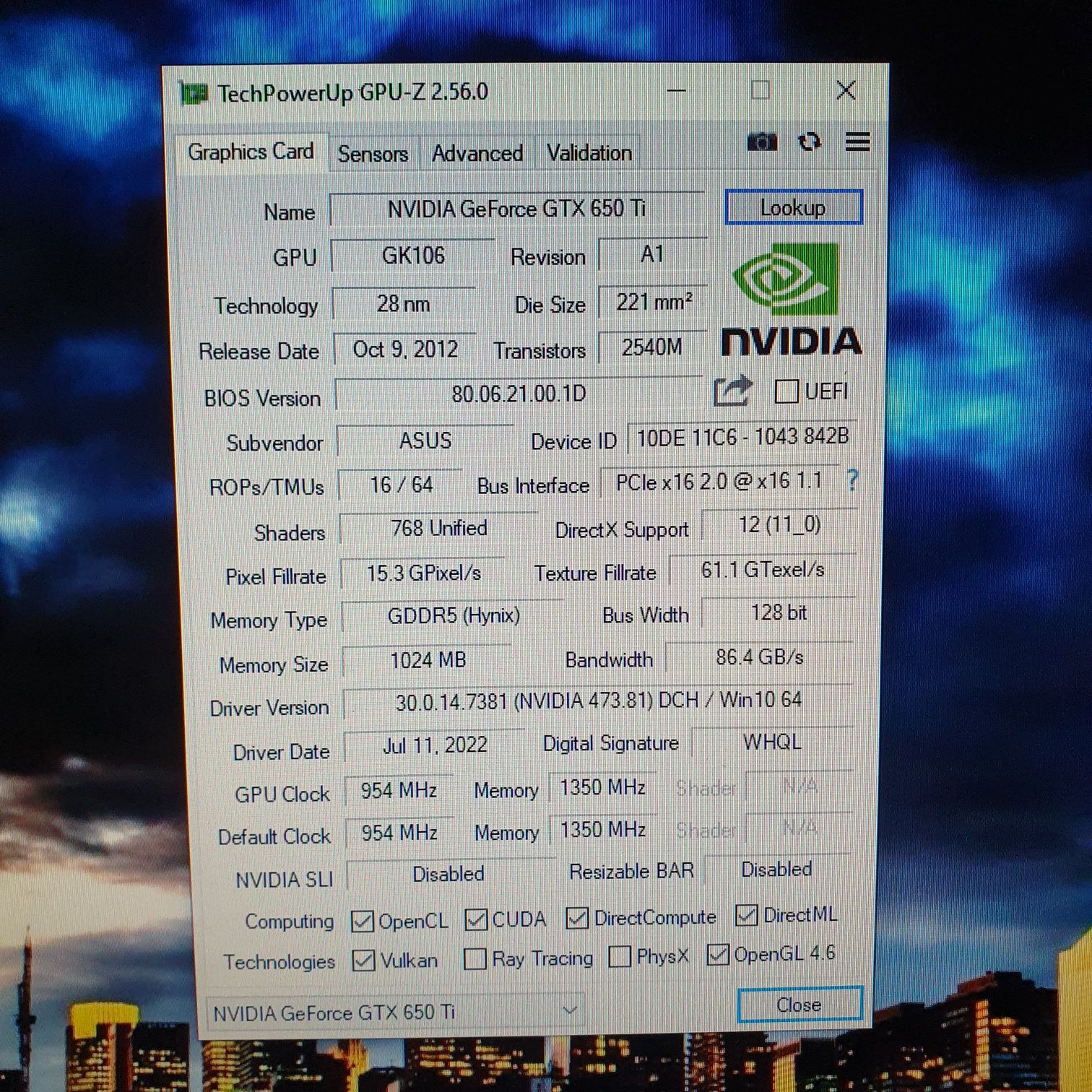Screen dimensions: 1092x1092
Task: Click the Memory Size value 1024 MB
Action: coord(428,660)
